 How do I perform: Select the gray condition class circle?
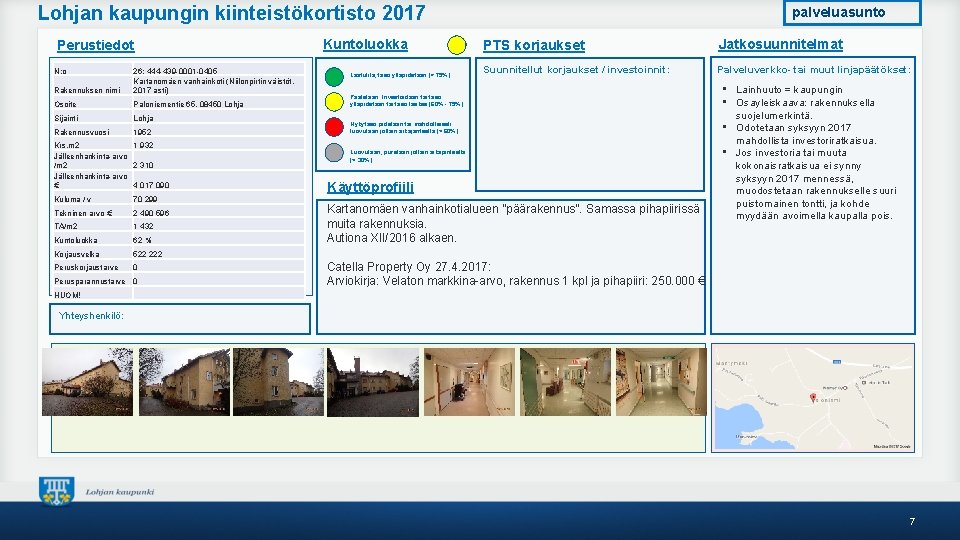(x=334, y=152)
